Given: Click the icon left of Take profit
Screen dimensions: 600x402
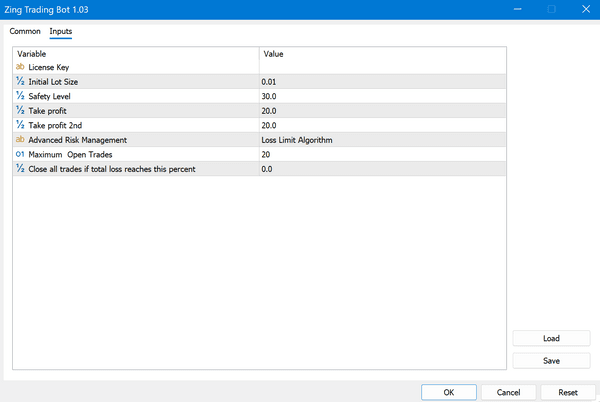Looking at the screenshot, I should point(21,110).
